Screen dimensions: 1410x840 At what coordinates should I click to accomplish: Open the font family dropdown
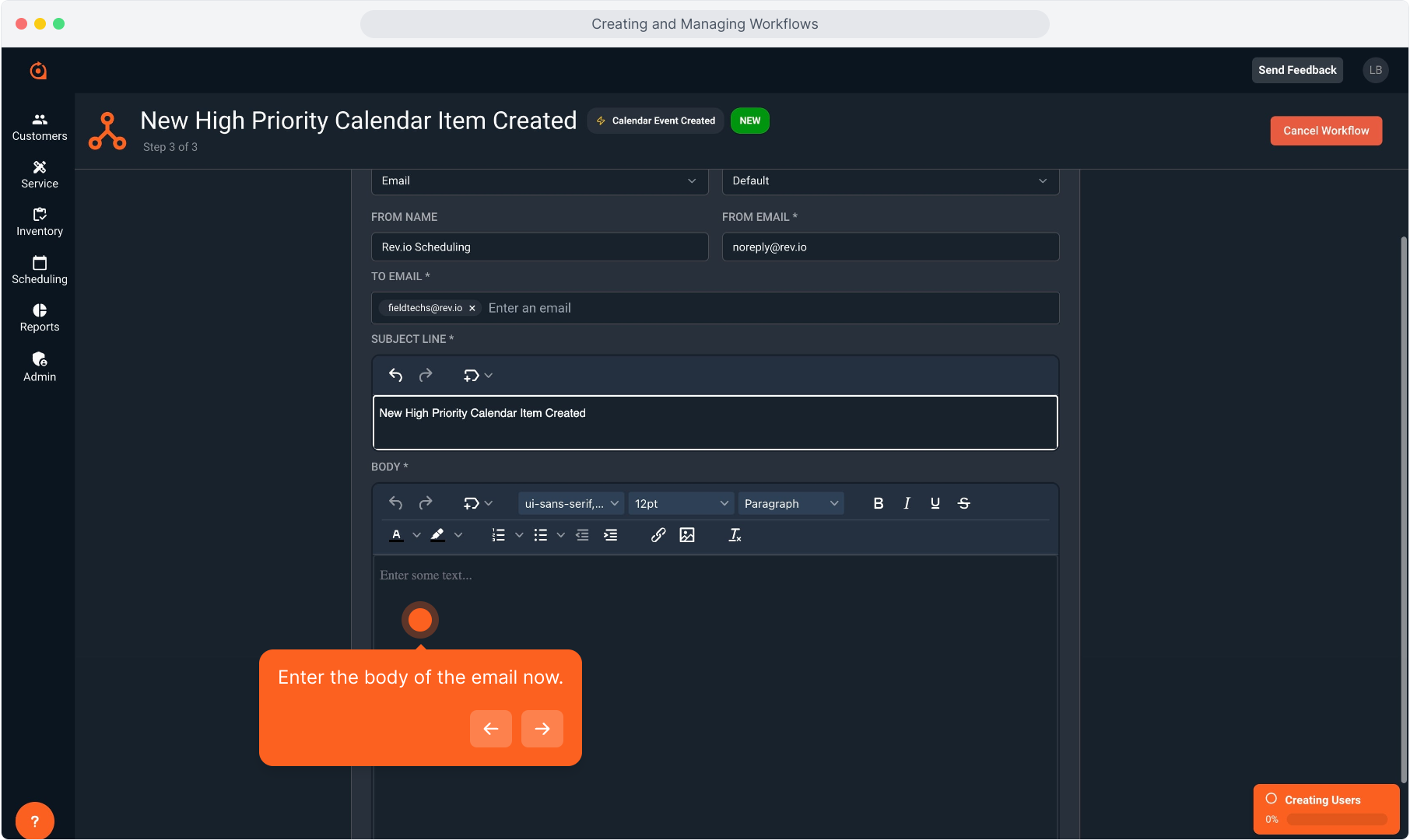click(571, 503)
